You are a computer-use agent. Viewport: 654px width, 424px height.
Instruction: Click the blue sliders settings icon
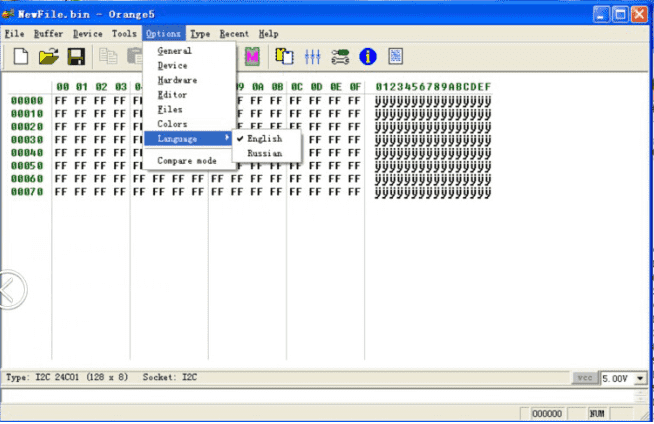click(x=312, y=56)
